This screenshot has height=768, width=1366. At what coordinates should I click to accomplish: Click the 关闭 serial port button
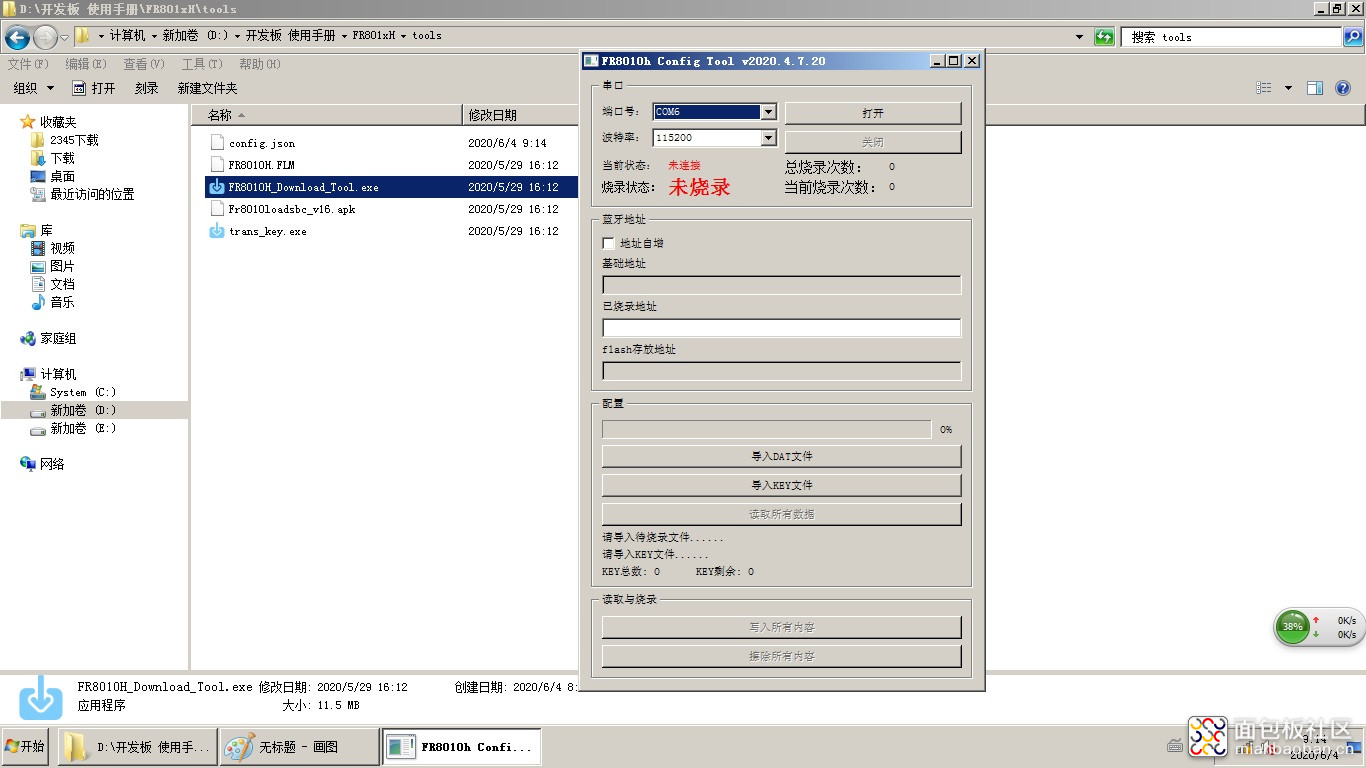click(873, 142)
